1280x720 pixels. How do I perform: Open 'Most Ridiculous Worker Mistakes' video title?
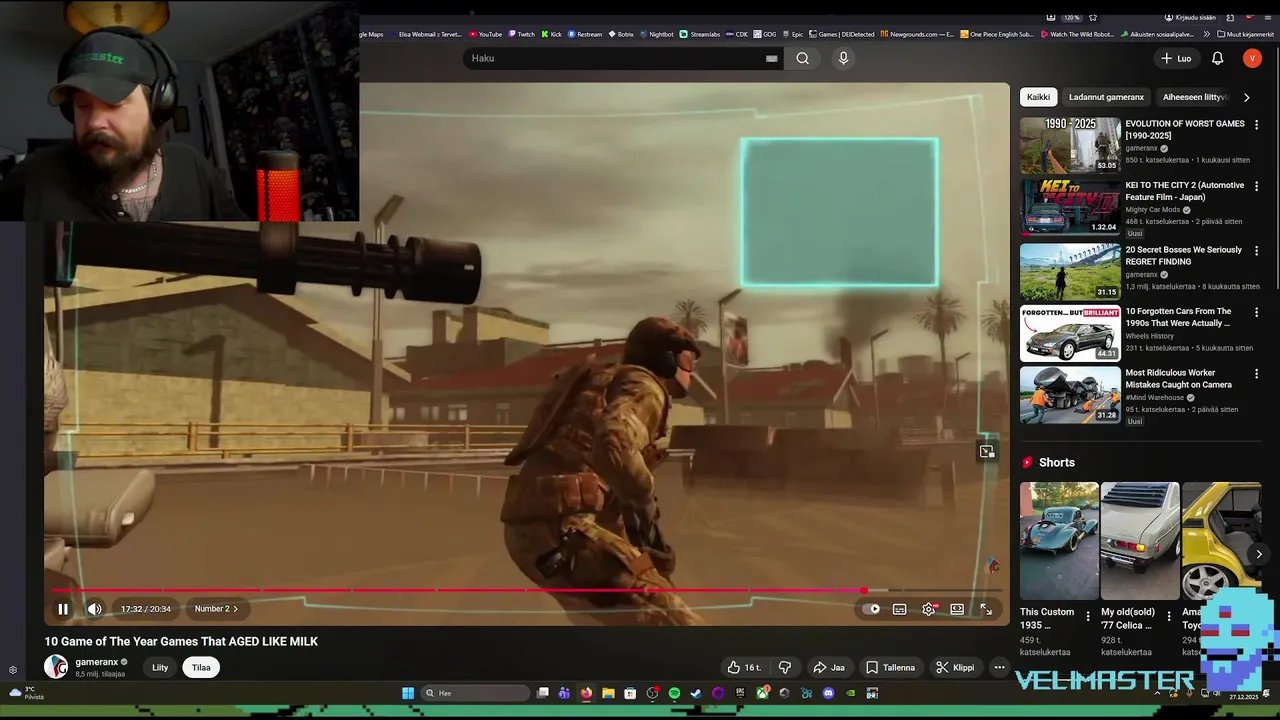1179,378
